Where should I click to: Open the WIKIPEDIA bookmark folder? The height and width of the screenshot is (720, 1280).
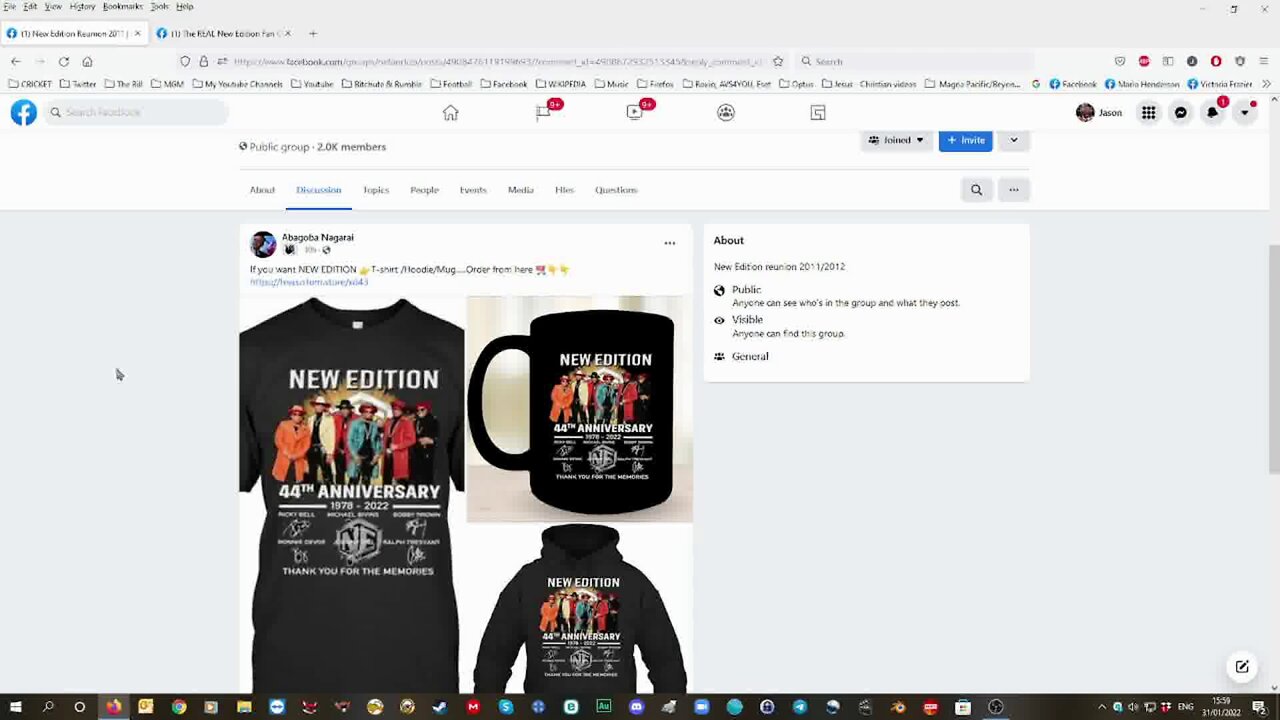(x=563, y=84)
